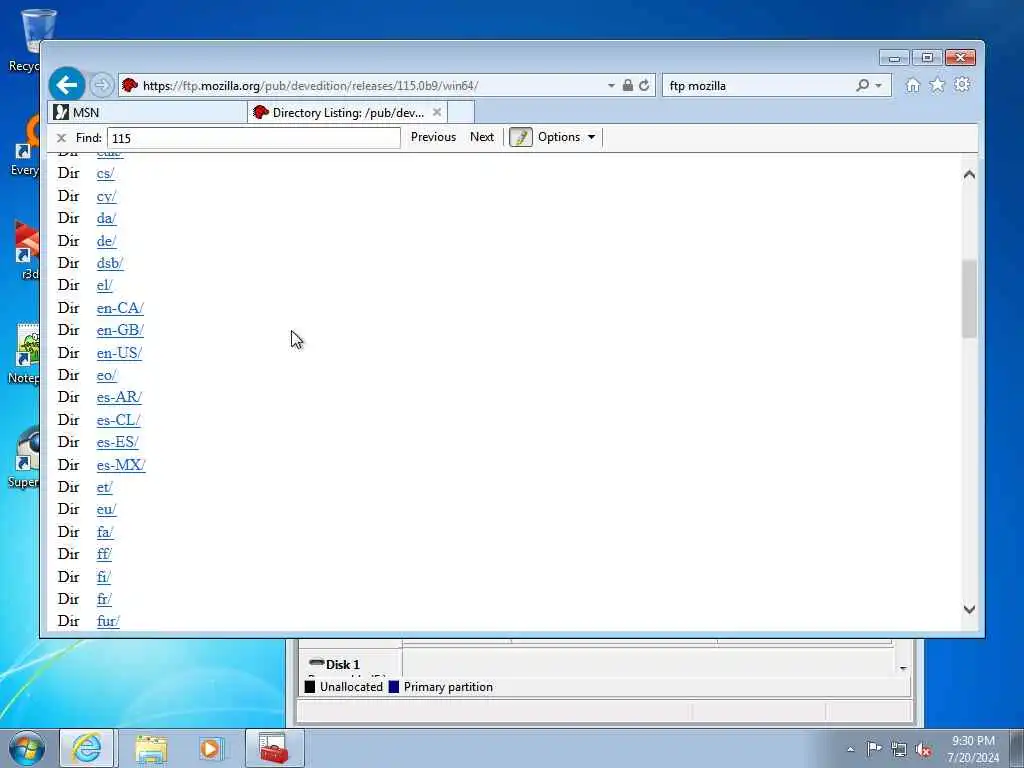Image resolution: width=1024 pixels, height=768 pixels.
Task: Open the et/ directory link
Action: point(104,487)
